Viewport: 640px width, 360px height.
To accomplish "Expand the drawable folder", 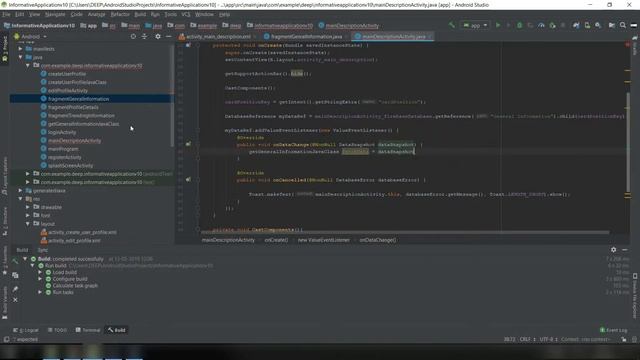I will click(x=28, y=207).
